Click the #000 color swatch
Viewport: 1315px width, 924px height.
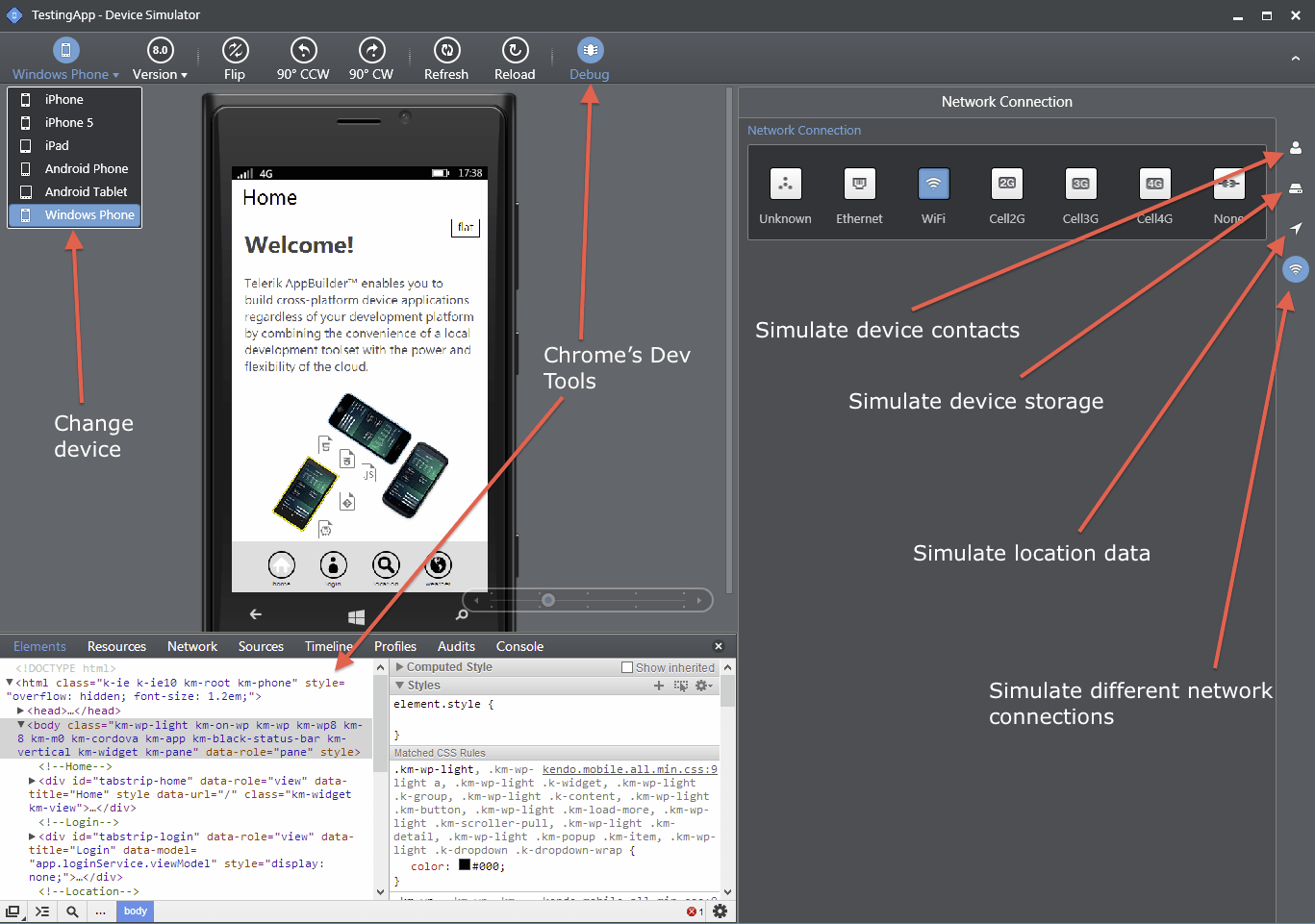pyautogui.click(x=465, y=865)
